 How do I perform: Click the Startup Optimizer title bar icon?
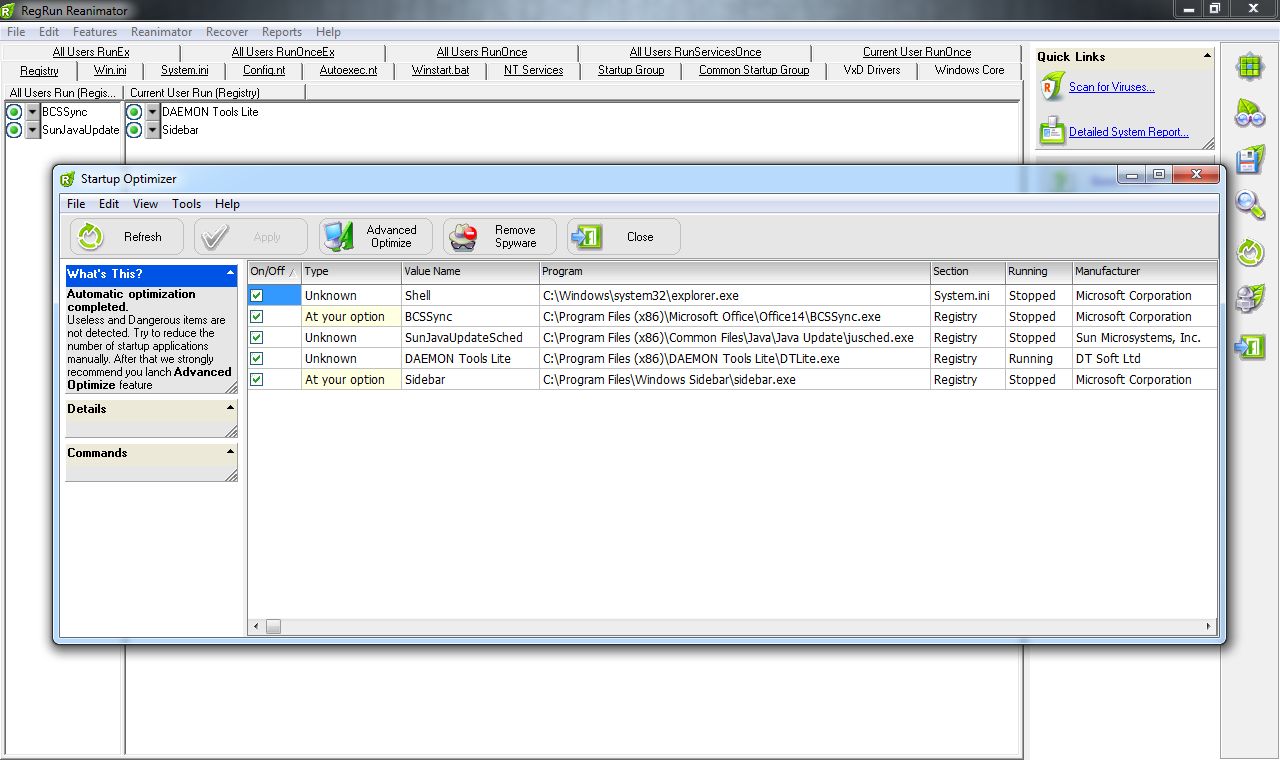pos(67,179)
